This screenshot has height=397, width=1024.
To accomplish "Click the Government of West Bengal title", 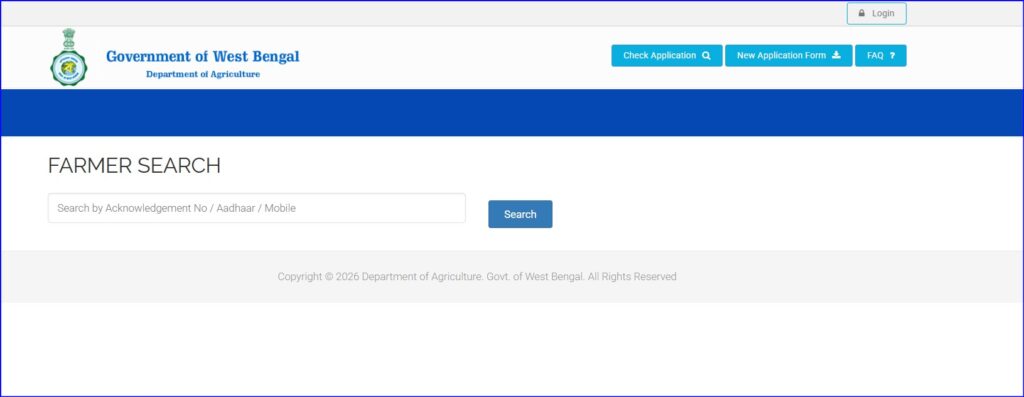I will pyautogui.click(x=202, y=56).
